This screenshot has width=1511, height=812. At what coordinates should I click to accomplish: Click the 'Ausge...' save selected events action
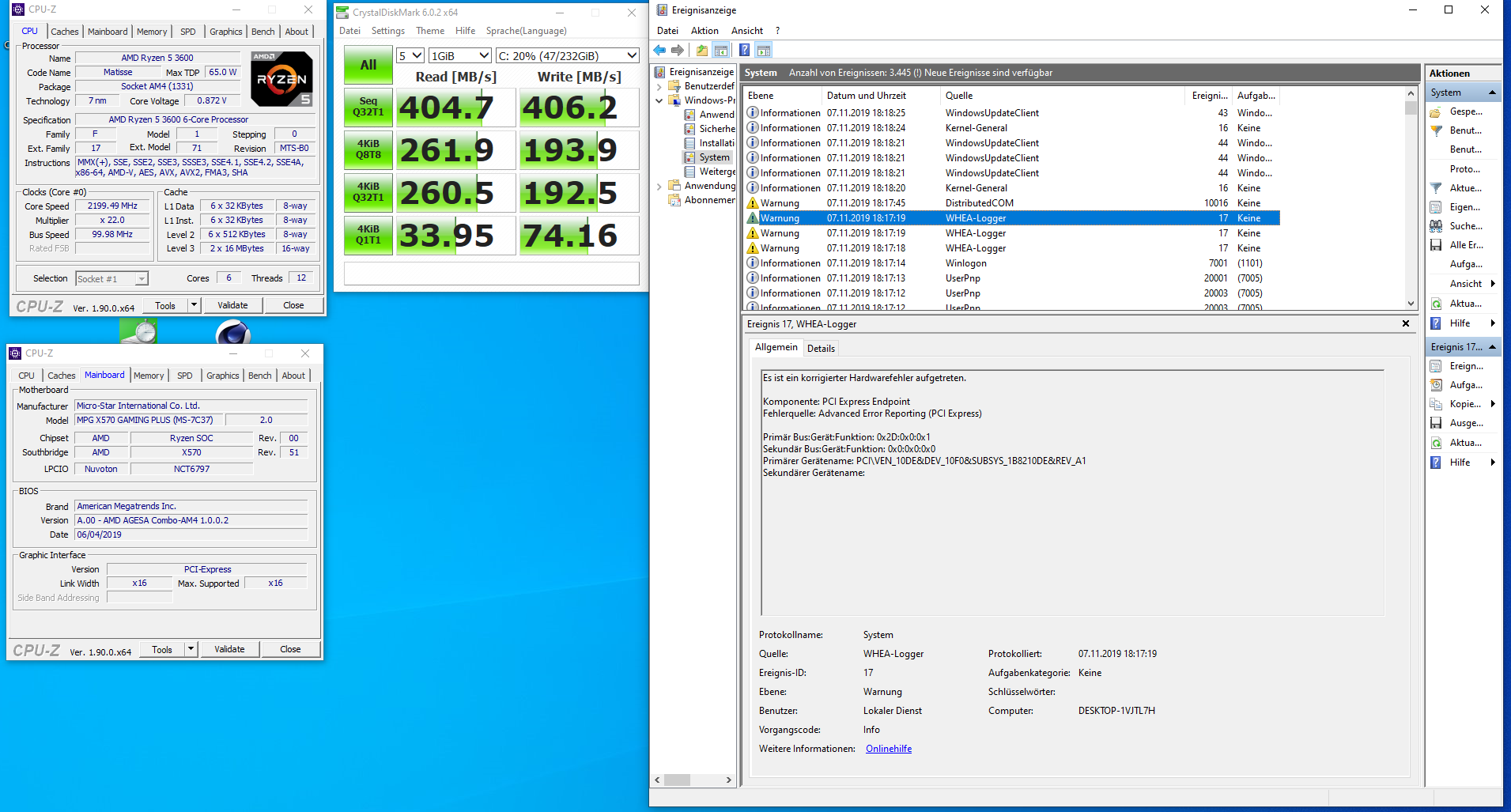(x=1465, y=423)
